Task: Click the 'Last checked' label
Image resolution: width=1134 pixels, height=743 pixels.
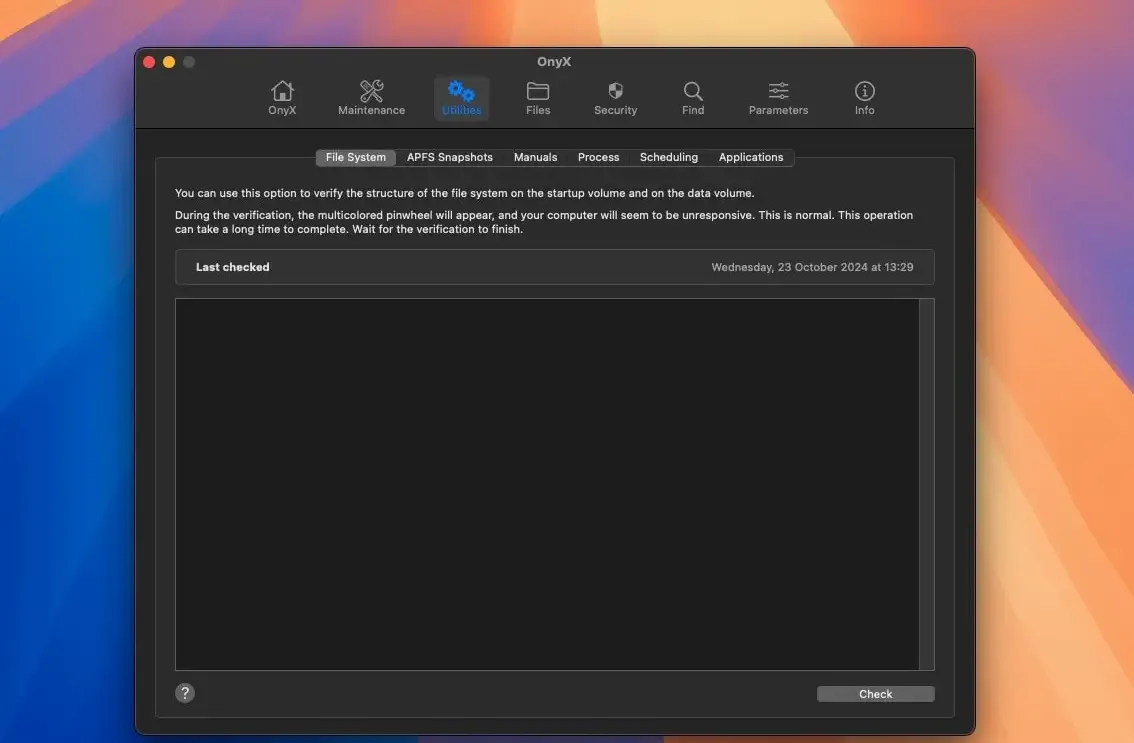Action: click(x=232, y=267)
